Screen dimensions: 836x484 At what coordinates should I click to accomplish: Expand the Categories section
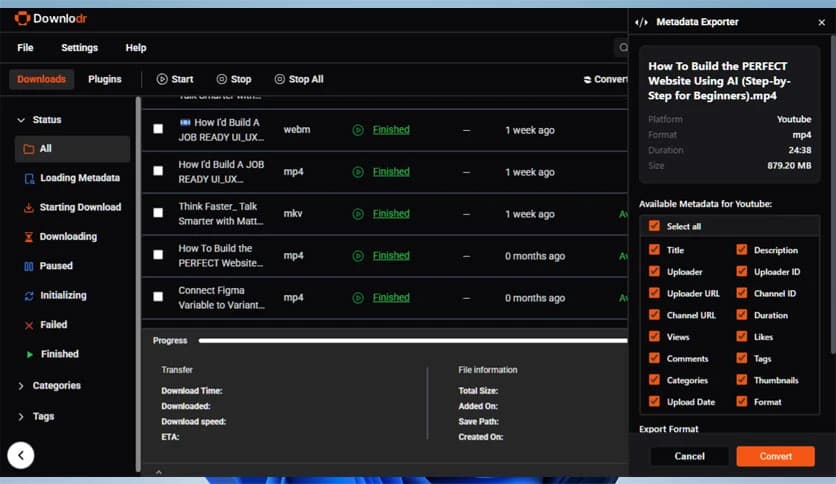point(21,386)
